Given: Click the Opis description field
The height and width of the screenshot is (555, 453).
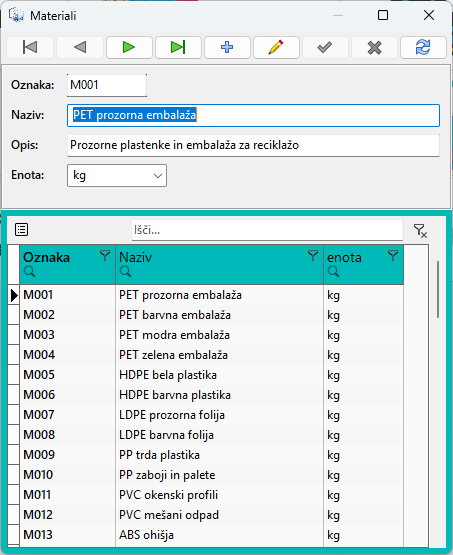Looking at the screenshot, I should click(253, 145).
